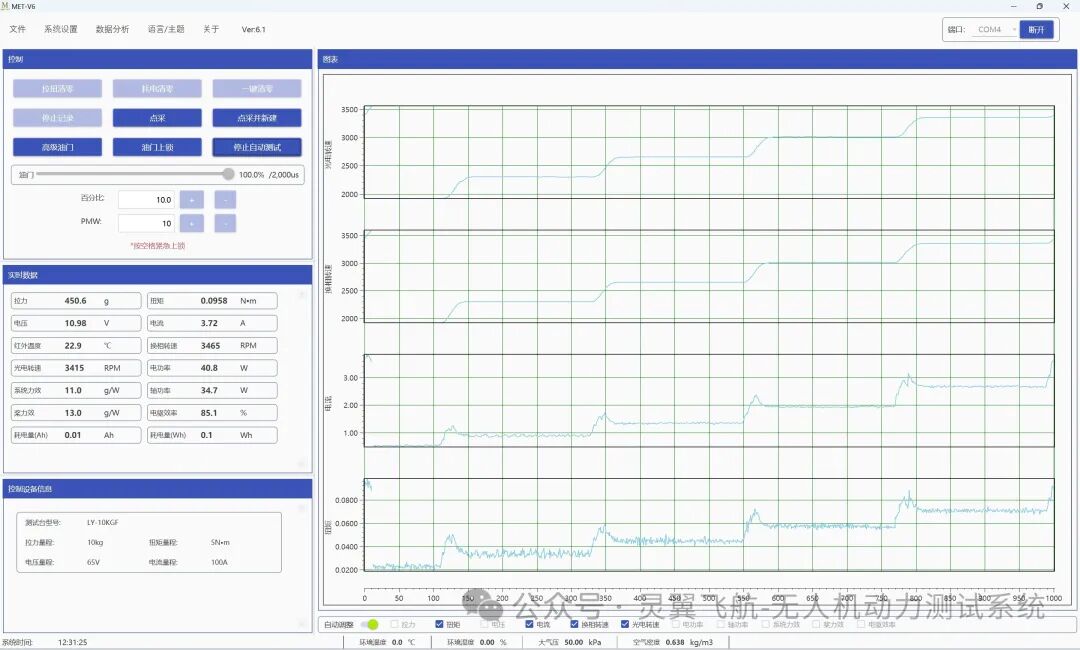Image resolution: width=1080 pixels, height=650 pixels.
Task: Uncheck the 换相转速 chart checkbox
Action: coord(574,625)
